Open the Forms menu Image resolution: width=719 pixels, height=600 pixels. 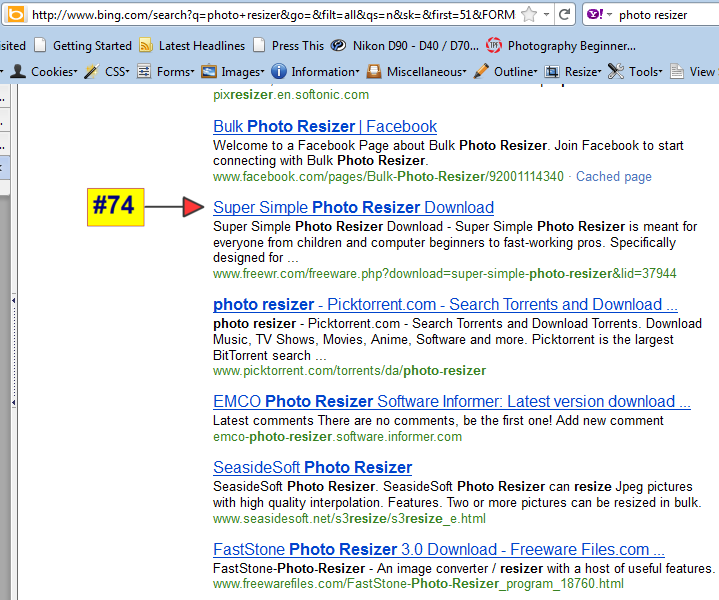pyautogui.click(x=176, y=72)
